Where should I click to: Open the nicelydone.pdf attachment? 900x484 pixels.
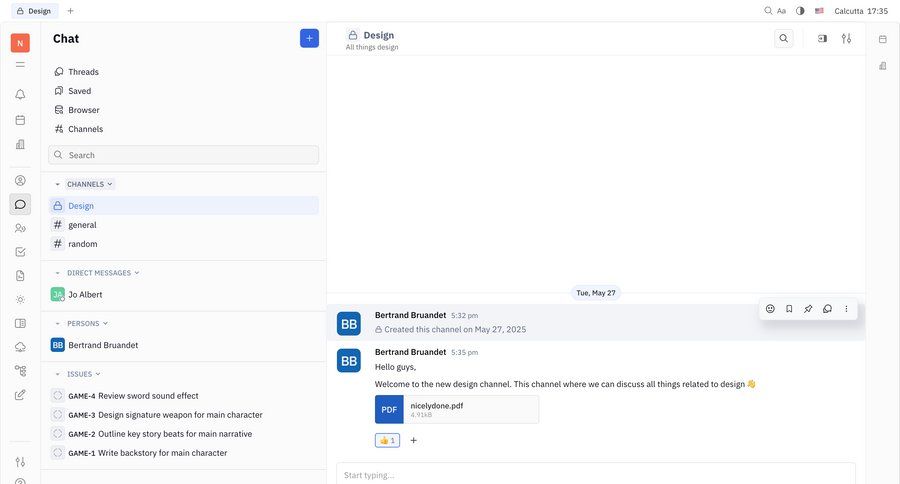pos(457,409)
